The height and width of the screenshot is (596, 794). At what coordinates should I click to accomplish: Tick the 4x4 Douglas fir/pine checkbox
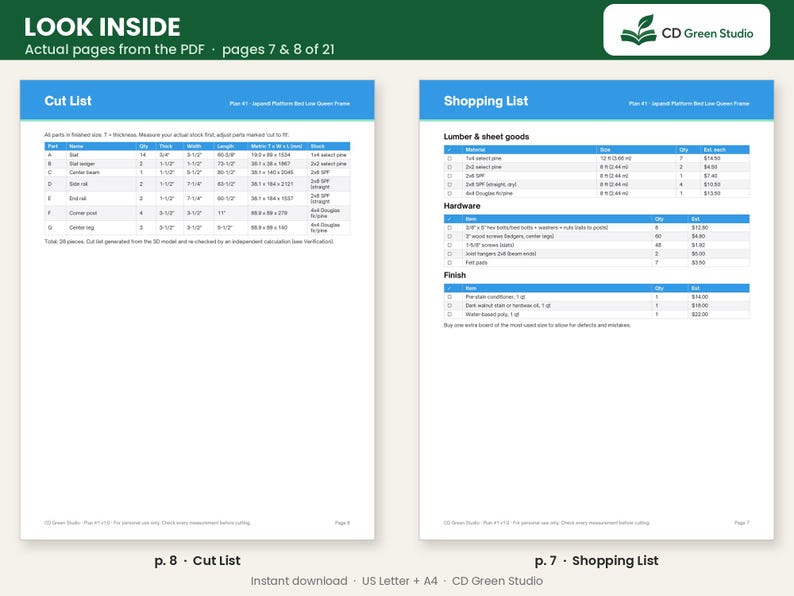(x=449, y=193)
